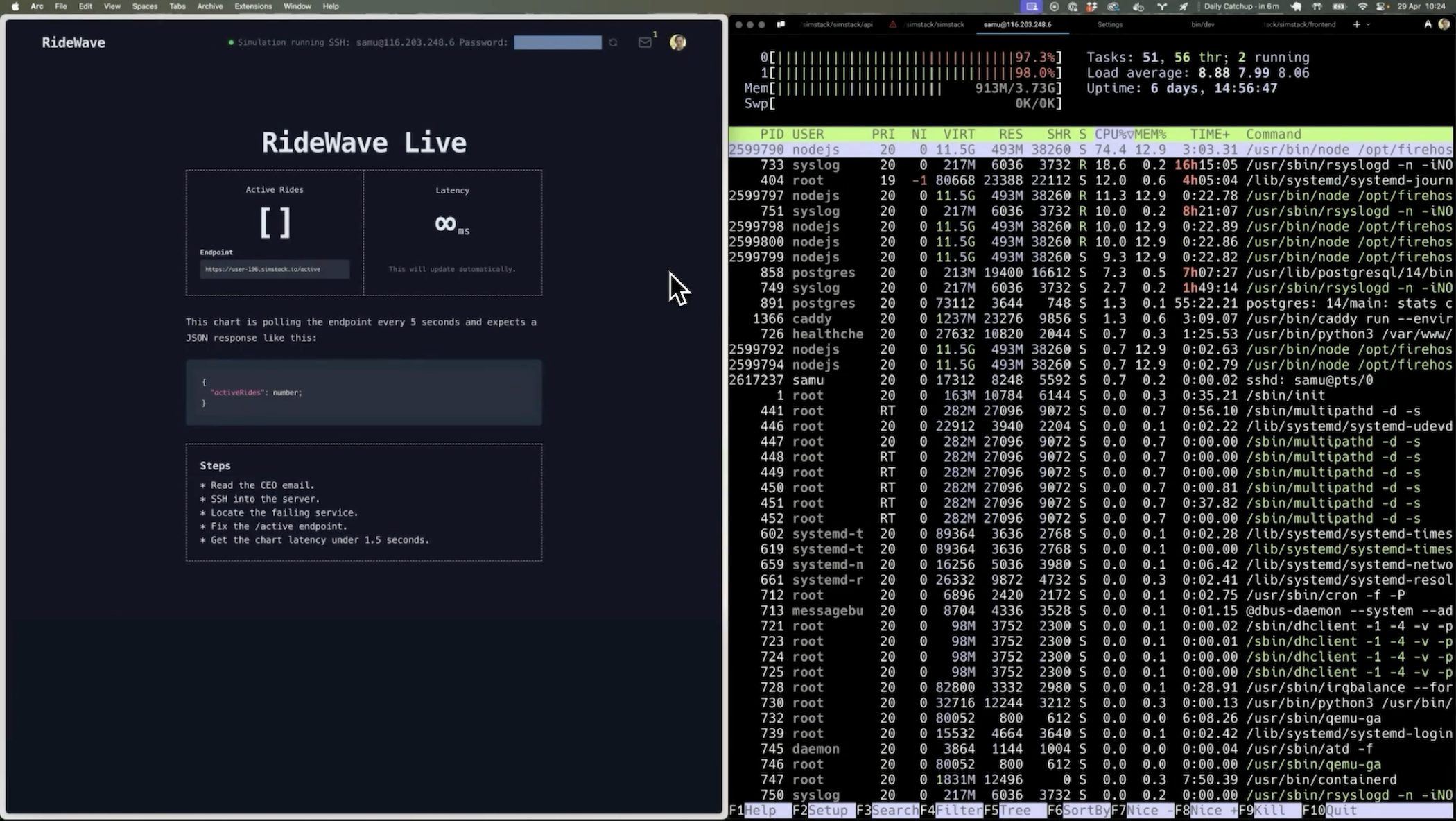Click the Endpoint URL input field

(x=275, y=269)
